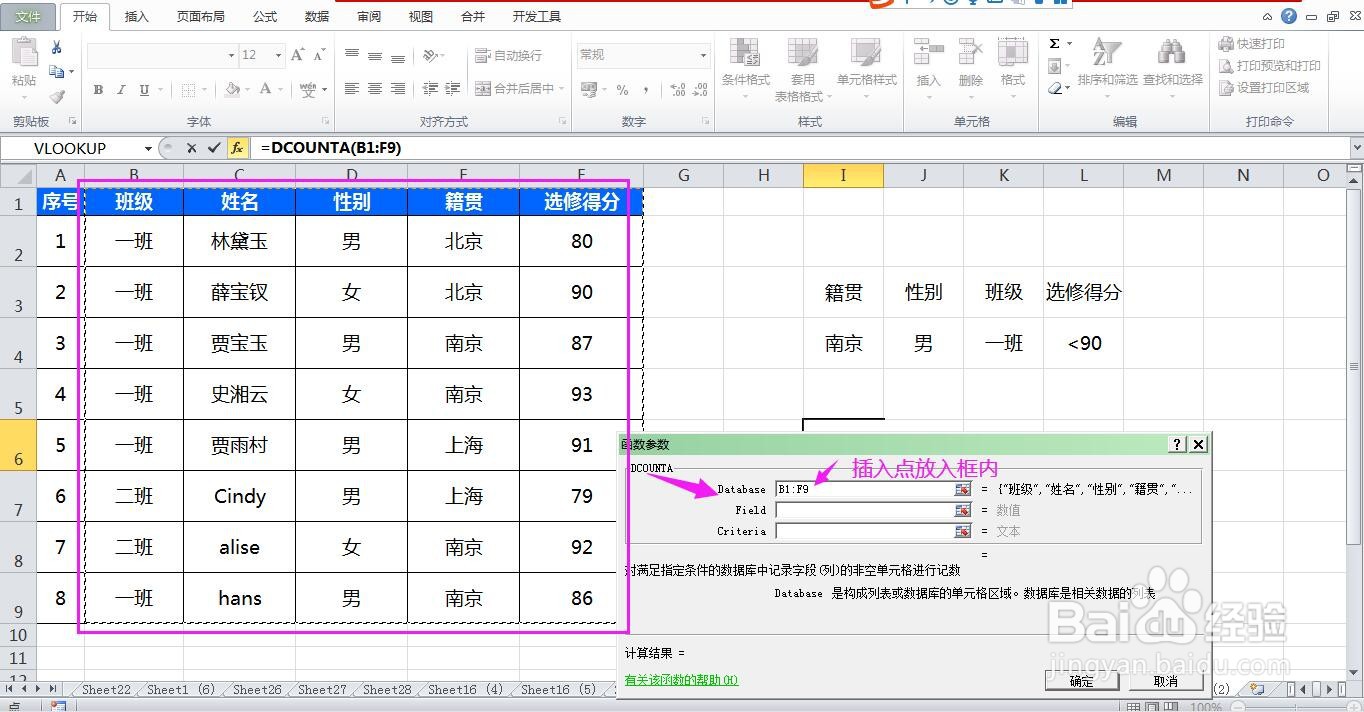
Task: Click the Fill Color bucket swatch
Action: [x=232, y=90]
